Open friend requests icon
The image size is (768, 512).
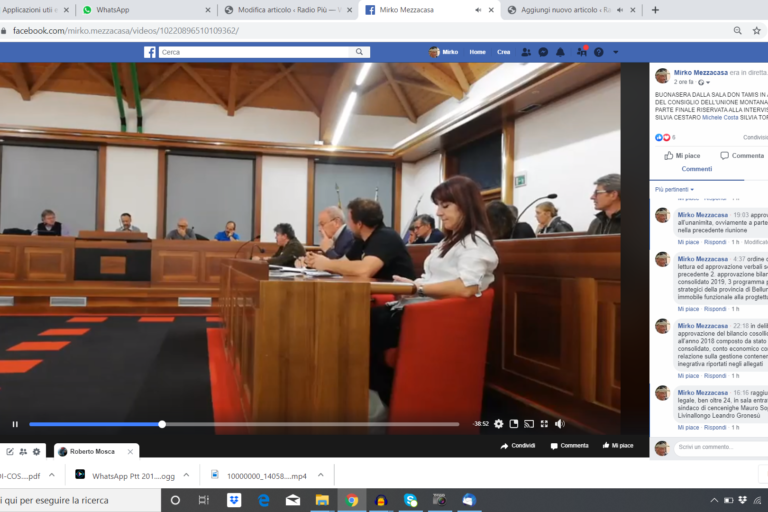pos(526,52)
